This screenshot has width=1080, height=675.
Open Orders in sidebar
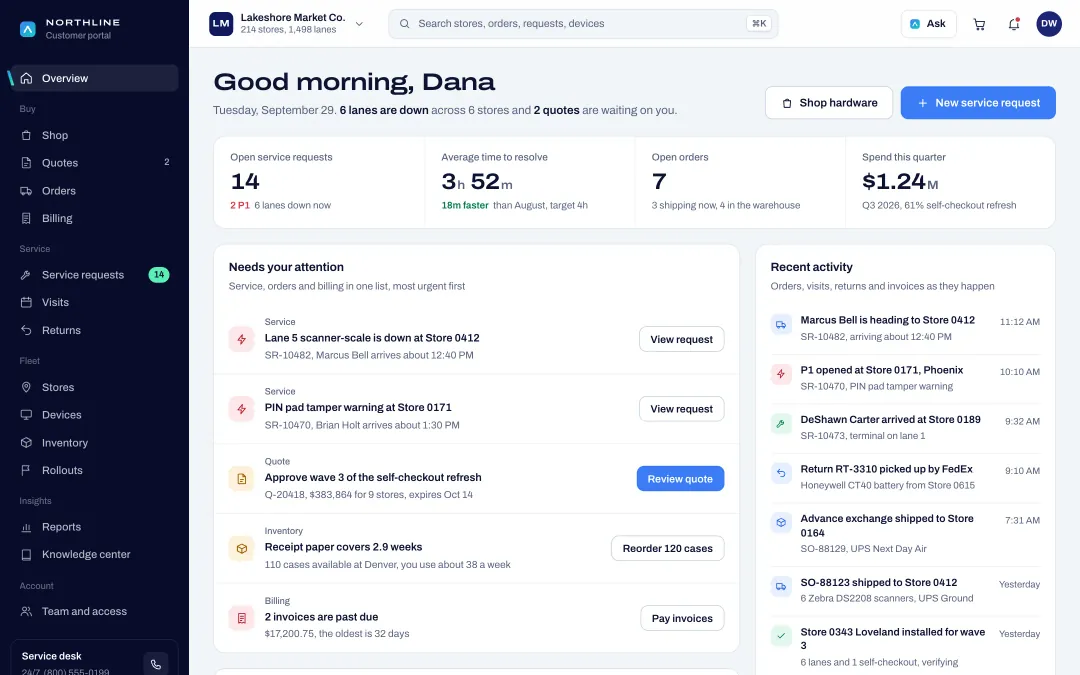coord(94,191)
